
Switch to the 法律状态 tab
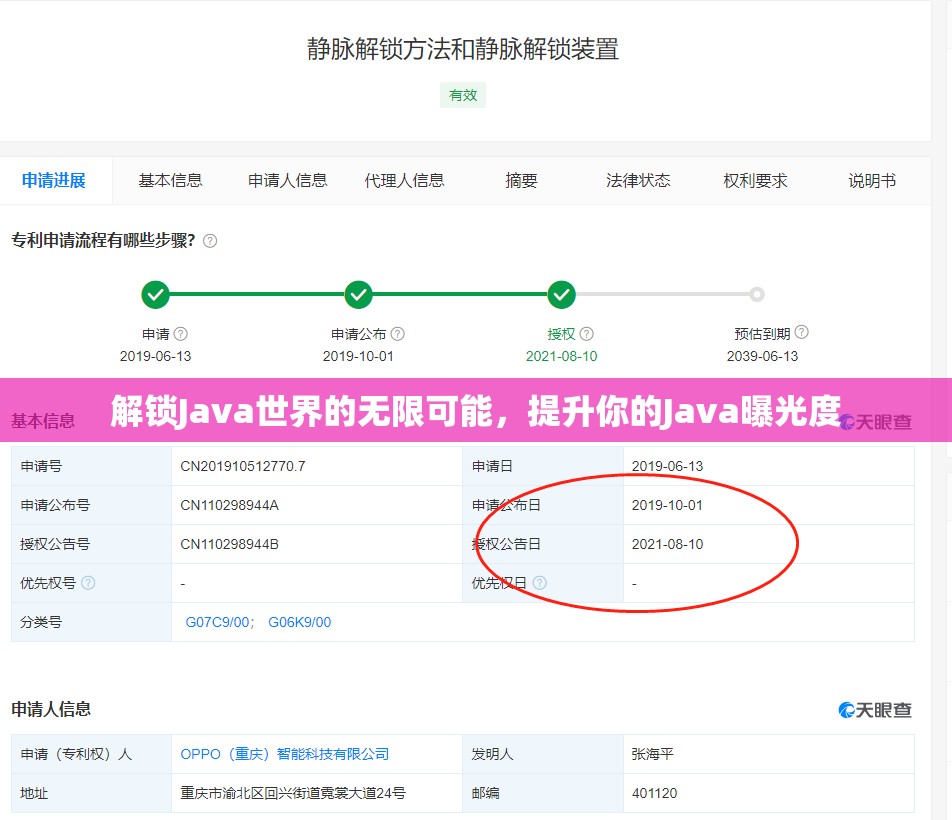point(638,180)
